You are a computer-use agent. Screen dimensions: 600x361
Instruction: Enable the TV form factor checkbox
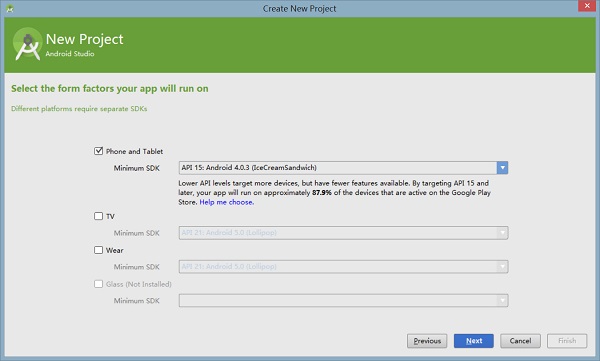tap(98, 216)
